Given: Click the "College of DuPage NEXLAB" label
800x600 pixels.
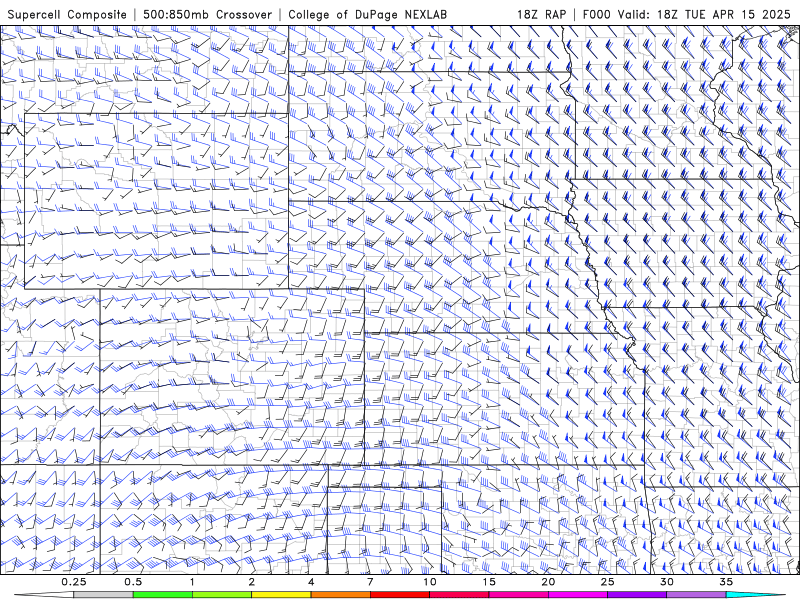Looking at the screenshot, I should [x=367, y=14].
